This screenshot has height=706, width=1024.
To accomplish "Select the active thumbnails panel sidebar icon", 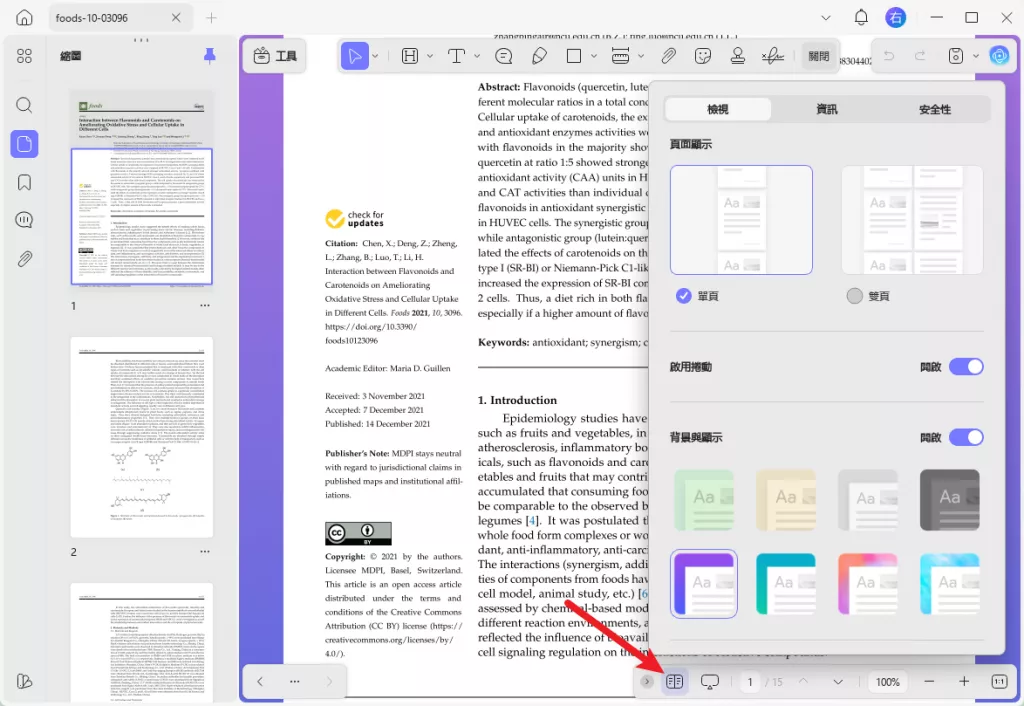I will (x=24, y=144).
